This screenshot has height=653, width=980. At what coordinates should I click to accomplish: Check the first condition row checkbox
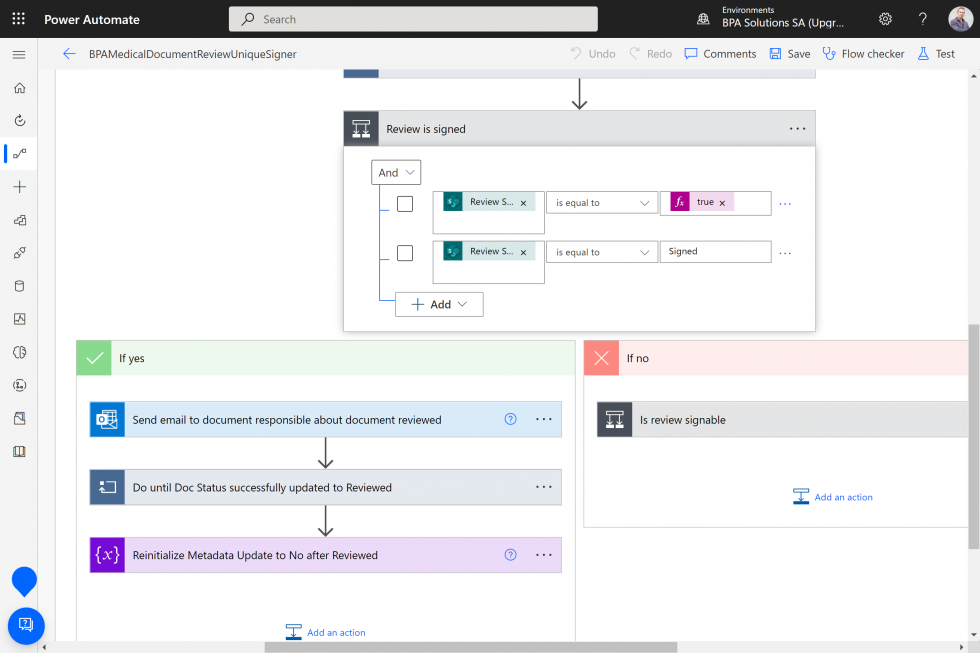pyautogui.click(x=405, y=203)
